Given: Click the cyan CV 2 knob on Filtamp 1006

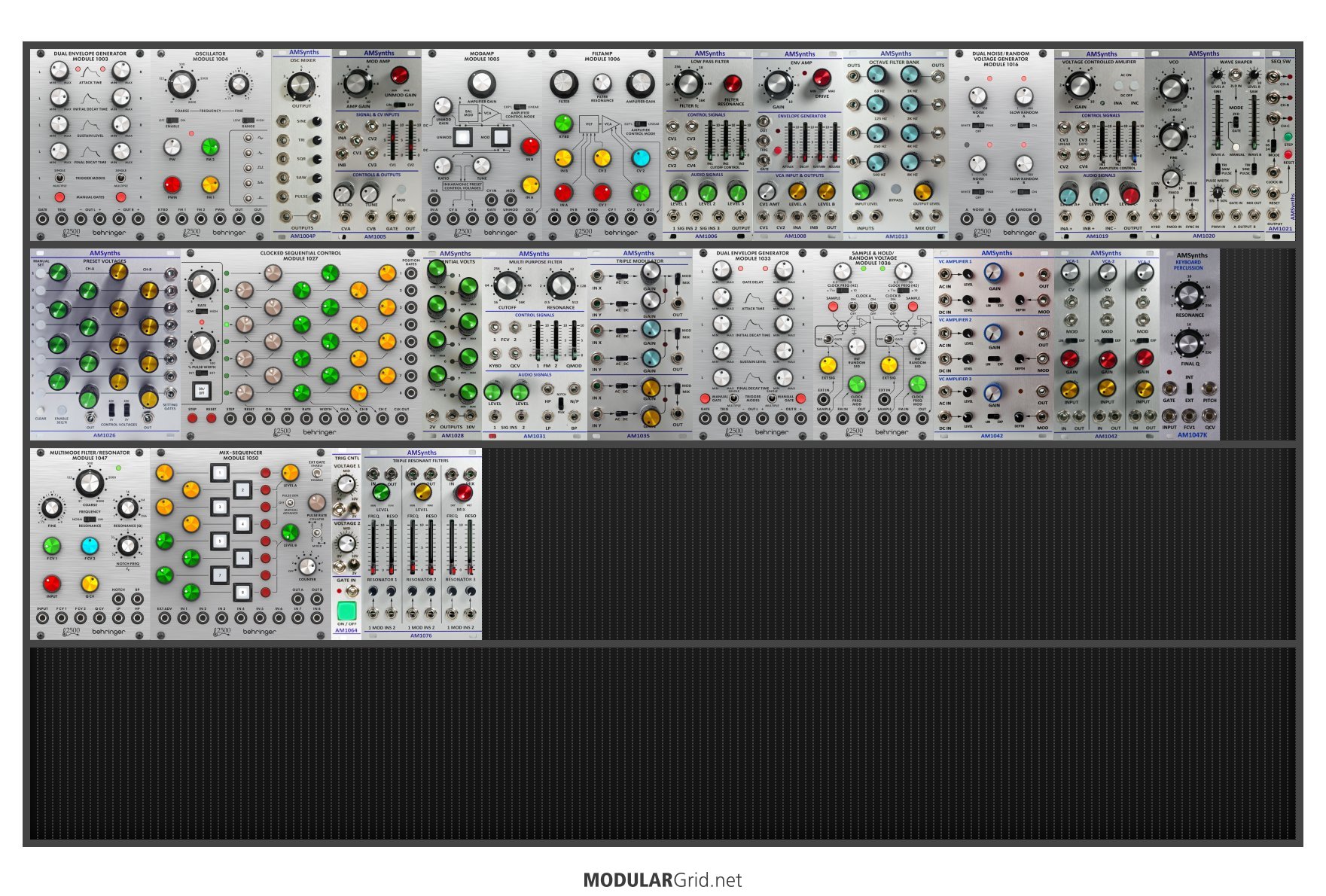Looking at the screenshot, I should (x=640, y=158).
